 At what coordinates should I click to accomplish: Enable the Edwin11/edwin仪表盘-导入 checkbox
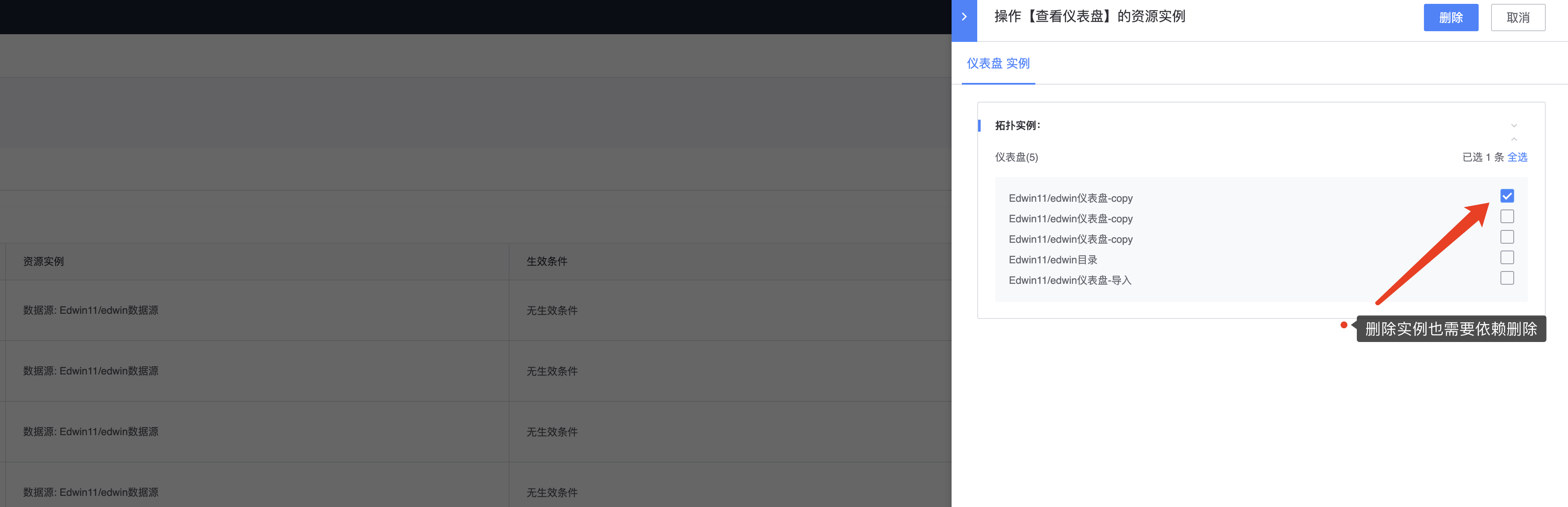point(1507,277)
